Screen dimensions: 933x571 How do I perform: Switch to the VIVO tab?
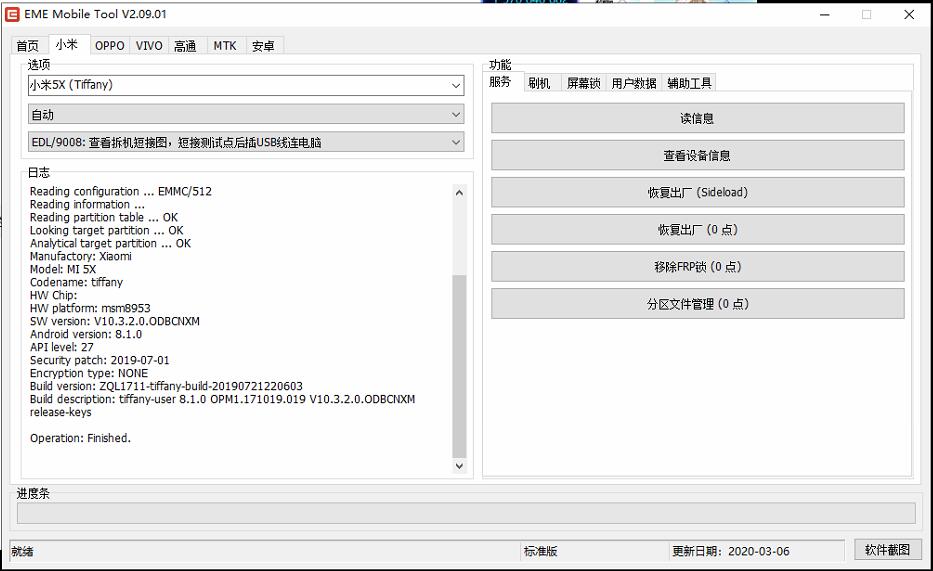pos(149,46)
